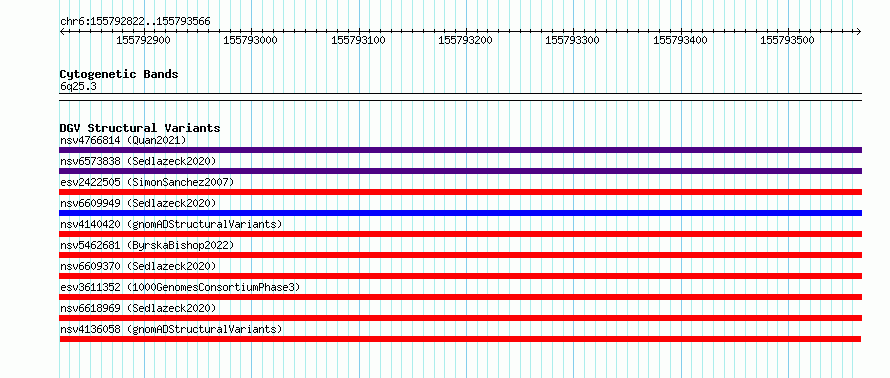Select the red bar under esv2422505
890x378 pixels.
[x=460, y=192]
